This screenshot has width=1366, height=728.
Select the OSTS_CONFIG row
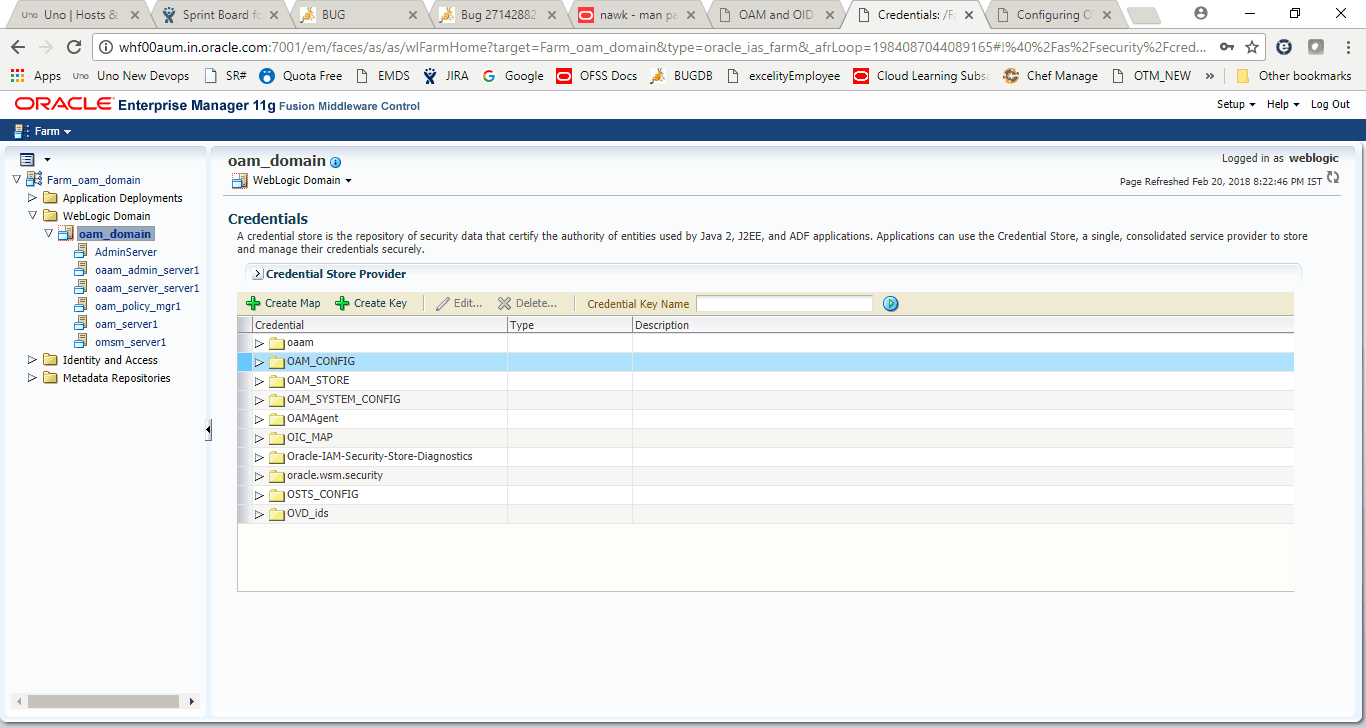[x=765, y=495]
